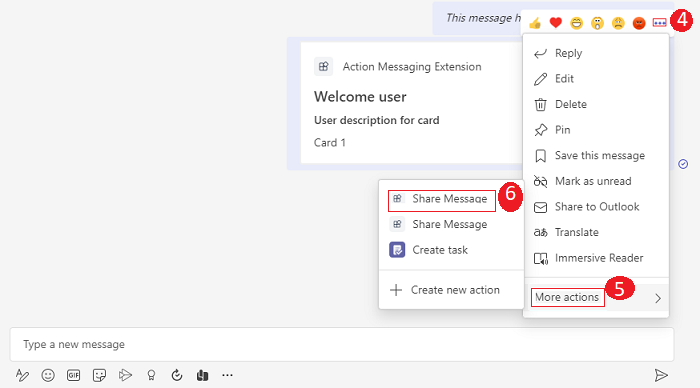Choose Translate from the menu
Viewport: 700px width, 388px height.
click(596, 232)
